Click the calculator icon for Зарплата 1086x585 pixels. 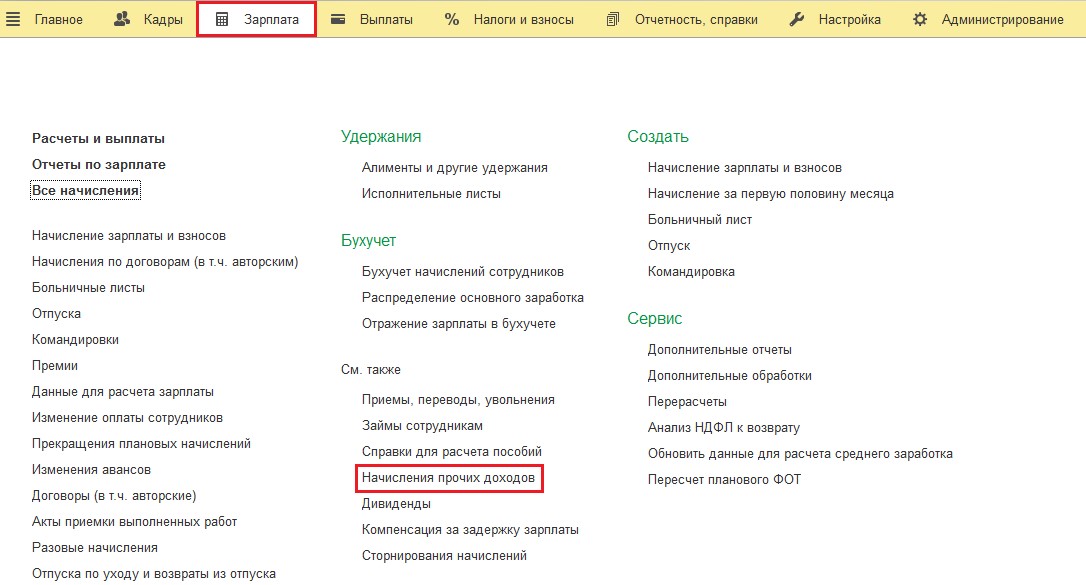(x=222, y=20)
